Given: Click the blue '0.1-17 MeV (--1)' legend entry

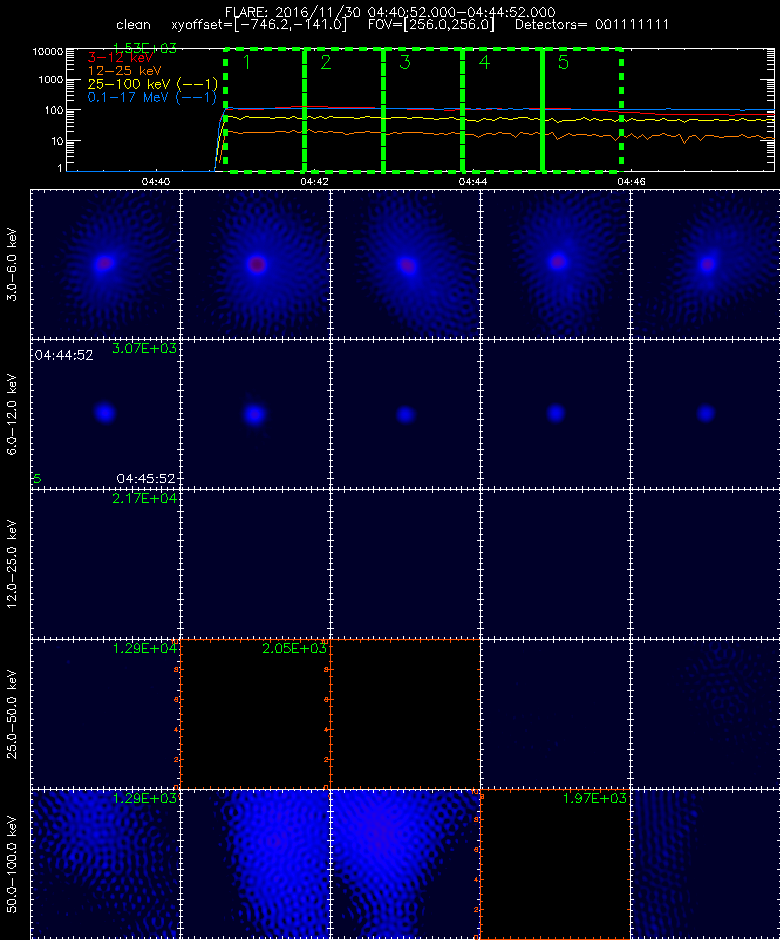Looking at the screenshot, I should [x=152, y=97].
